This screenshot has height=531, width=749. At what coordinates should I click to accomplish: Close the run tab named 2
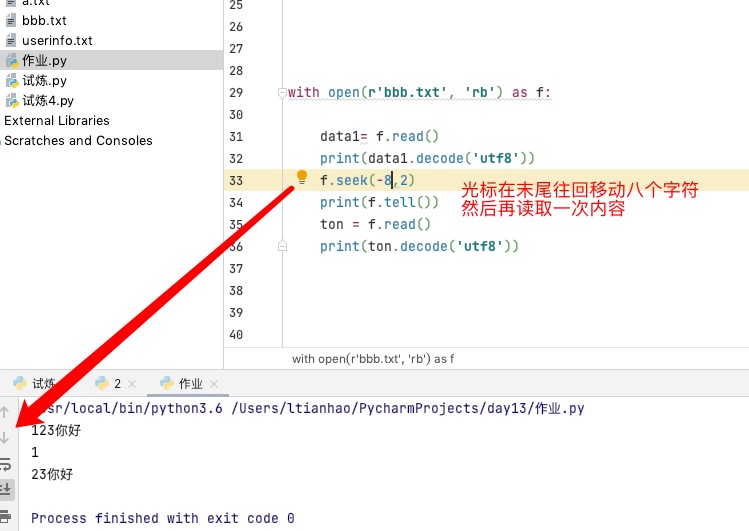tap(132, 383)
